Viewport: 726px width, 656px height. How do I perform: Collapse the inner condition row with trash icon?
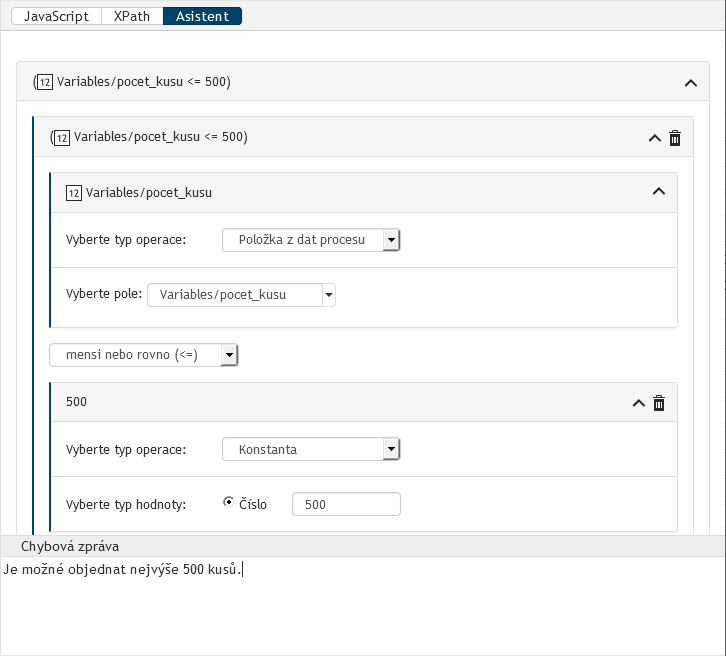[x=654, y=138]
